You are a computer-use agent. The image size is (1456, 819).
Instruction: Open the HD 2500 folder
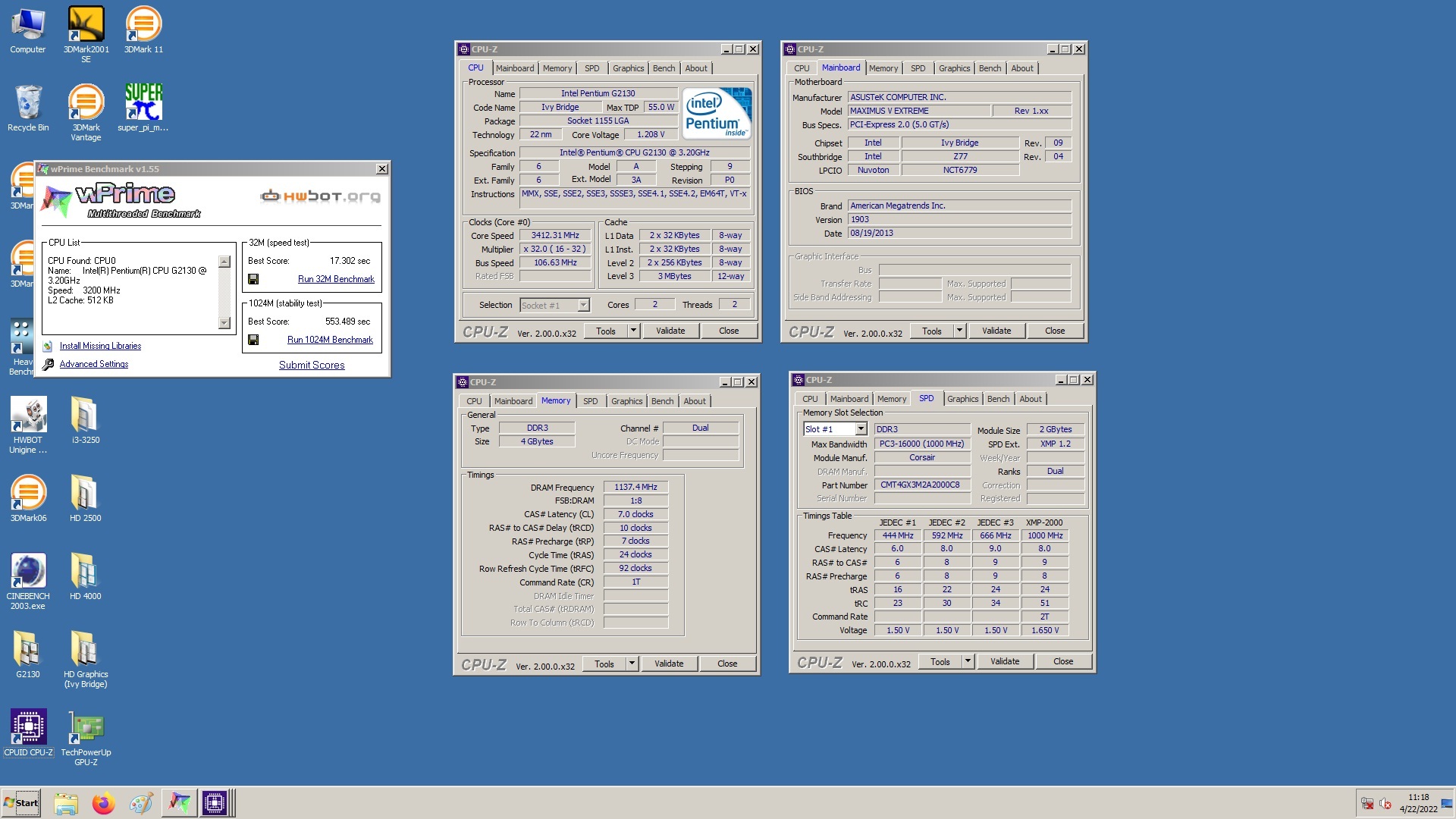[x=86, y=498]
